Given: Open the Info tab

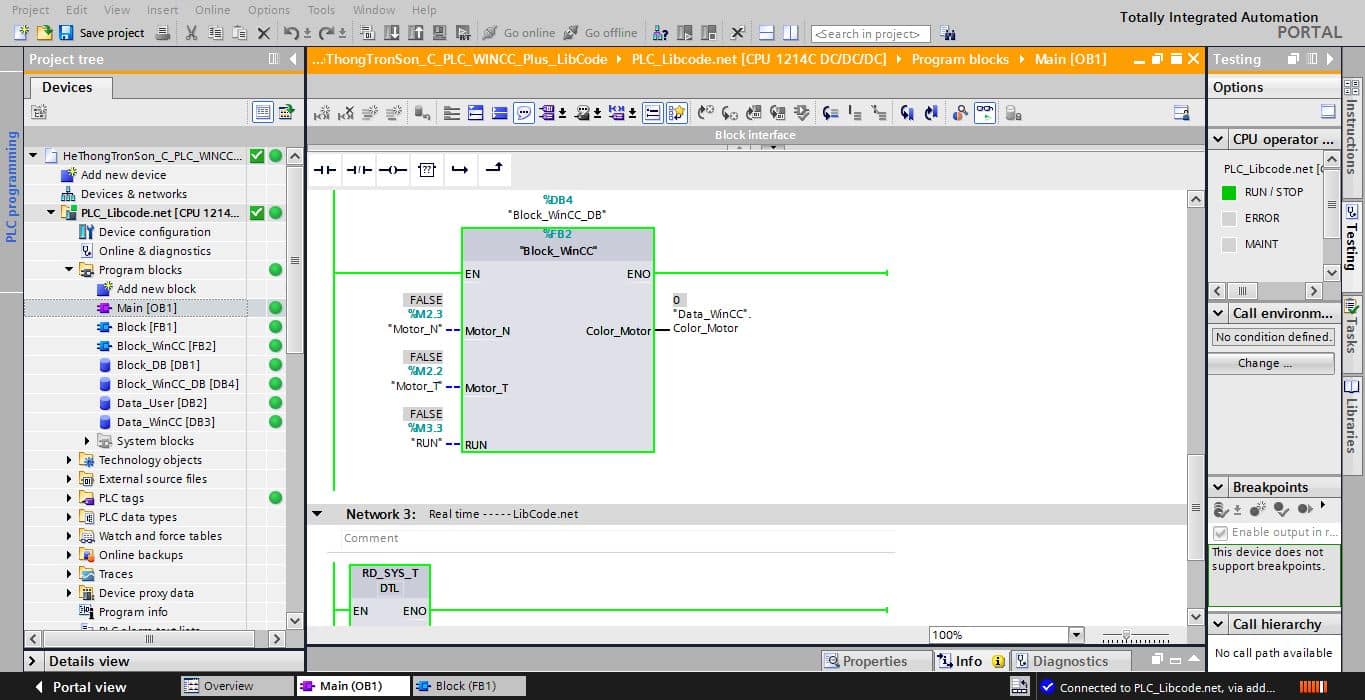Looking at the screenshot, I should click(x=970, y=661).
